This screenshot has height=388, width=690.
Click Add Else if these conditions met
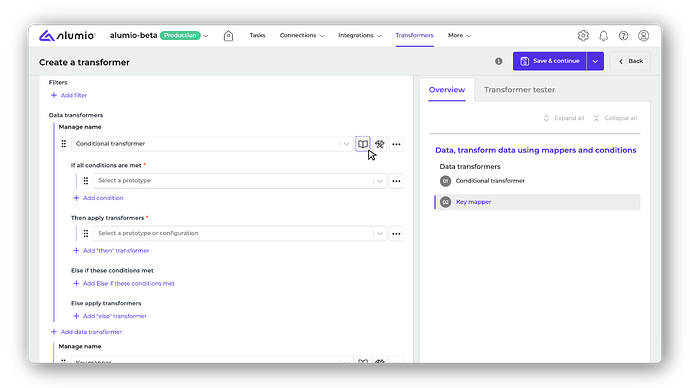124,283
